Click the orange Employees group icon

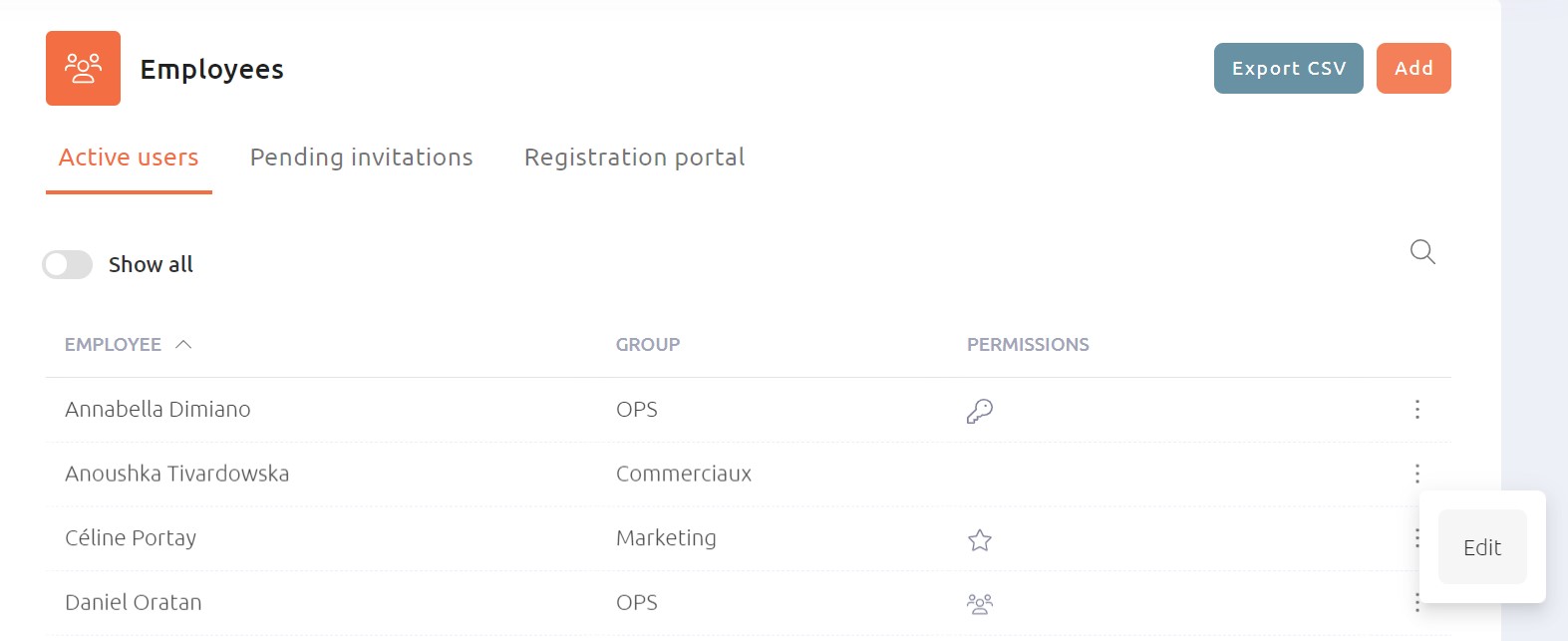click(x=83, y=68)
